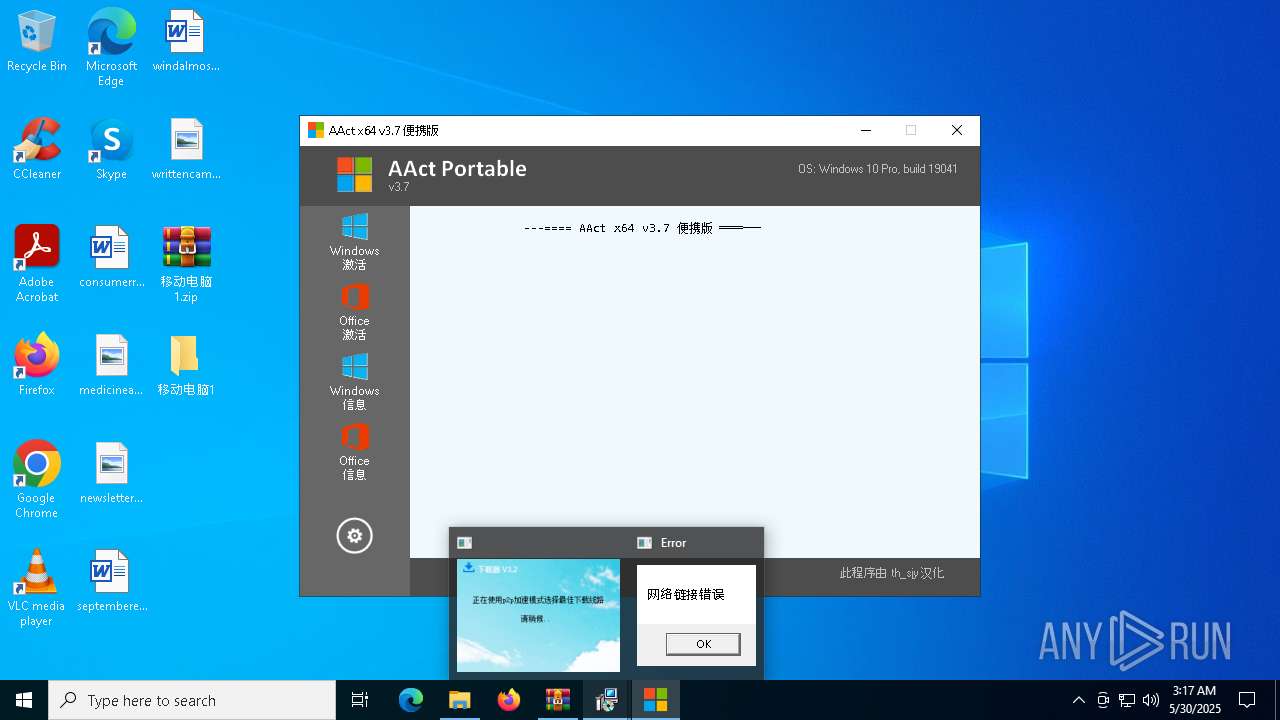Screen dimensions: 1280x720
Task: Click the OS: Windows 10 Pro build text
Action: coord(877,169)
